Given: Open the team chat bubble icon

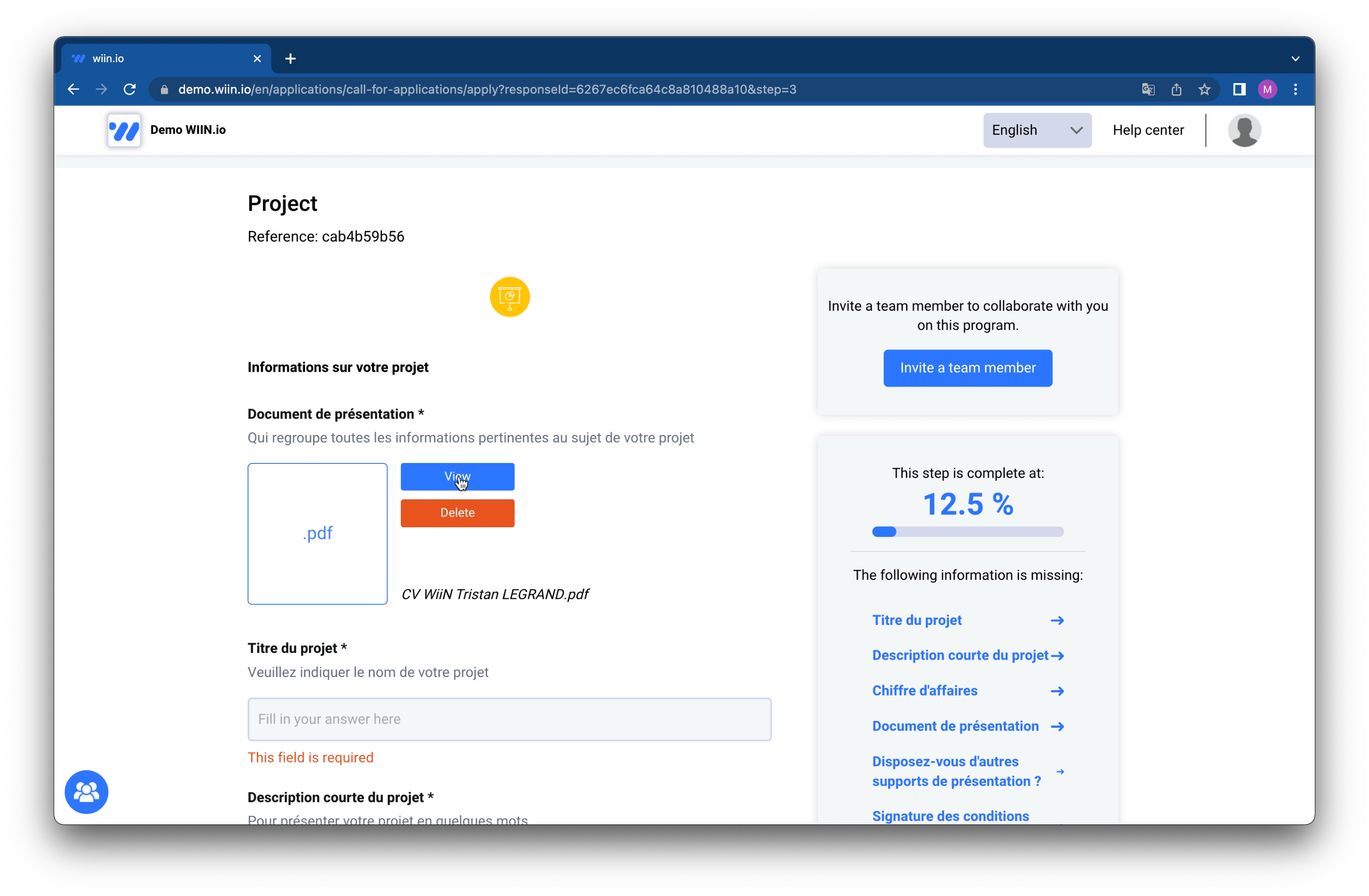Looking at the screenshot, I should point(86,791).
